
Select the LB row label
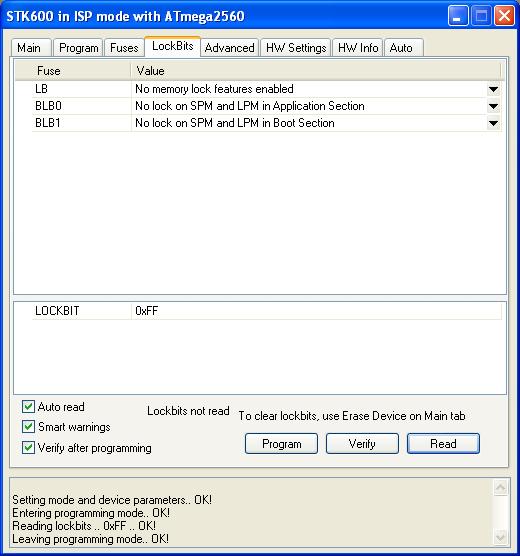click(42, 89)
